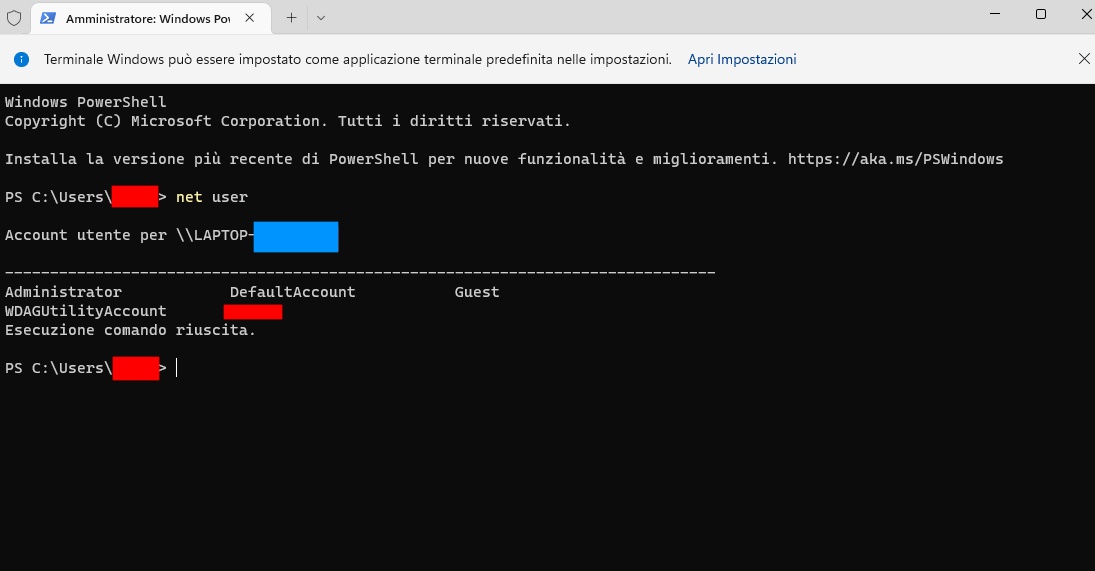
Task: Click the Microsoft Corporation copyright line
Action: 288,121
